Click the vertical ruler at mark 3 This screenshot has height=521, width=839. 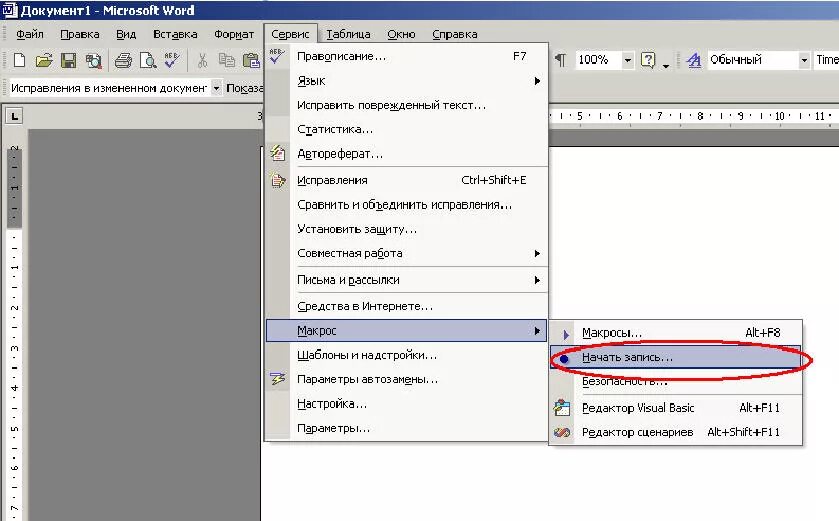tap(14, 348)
